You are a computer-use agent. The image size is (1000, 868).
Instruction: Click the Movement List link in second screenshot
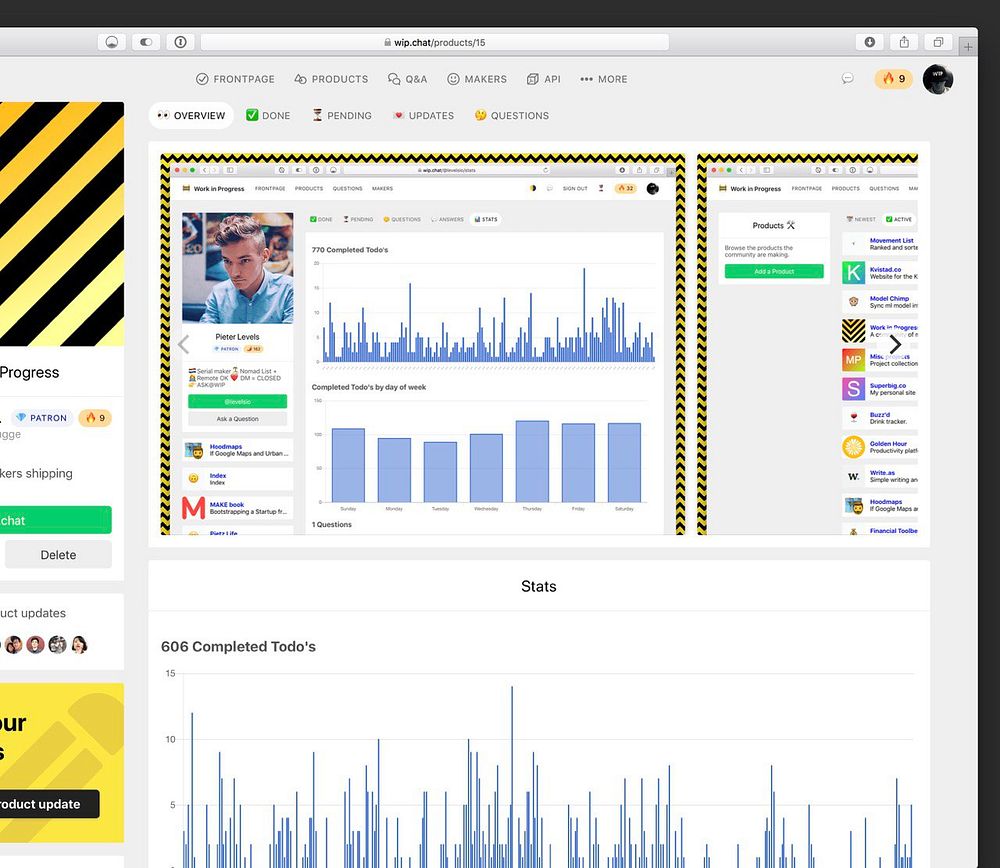(892, 240)
